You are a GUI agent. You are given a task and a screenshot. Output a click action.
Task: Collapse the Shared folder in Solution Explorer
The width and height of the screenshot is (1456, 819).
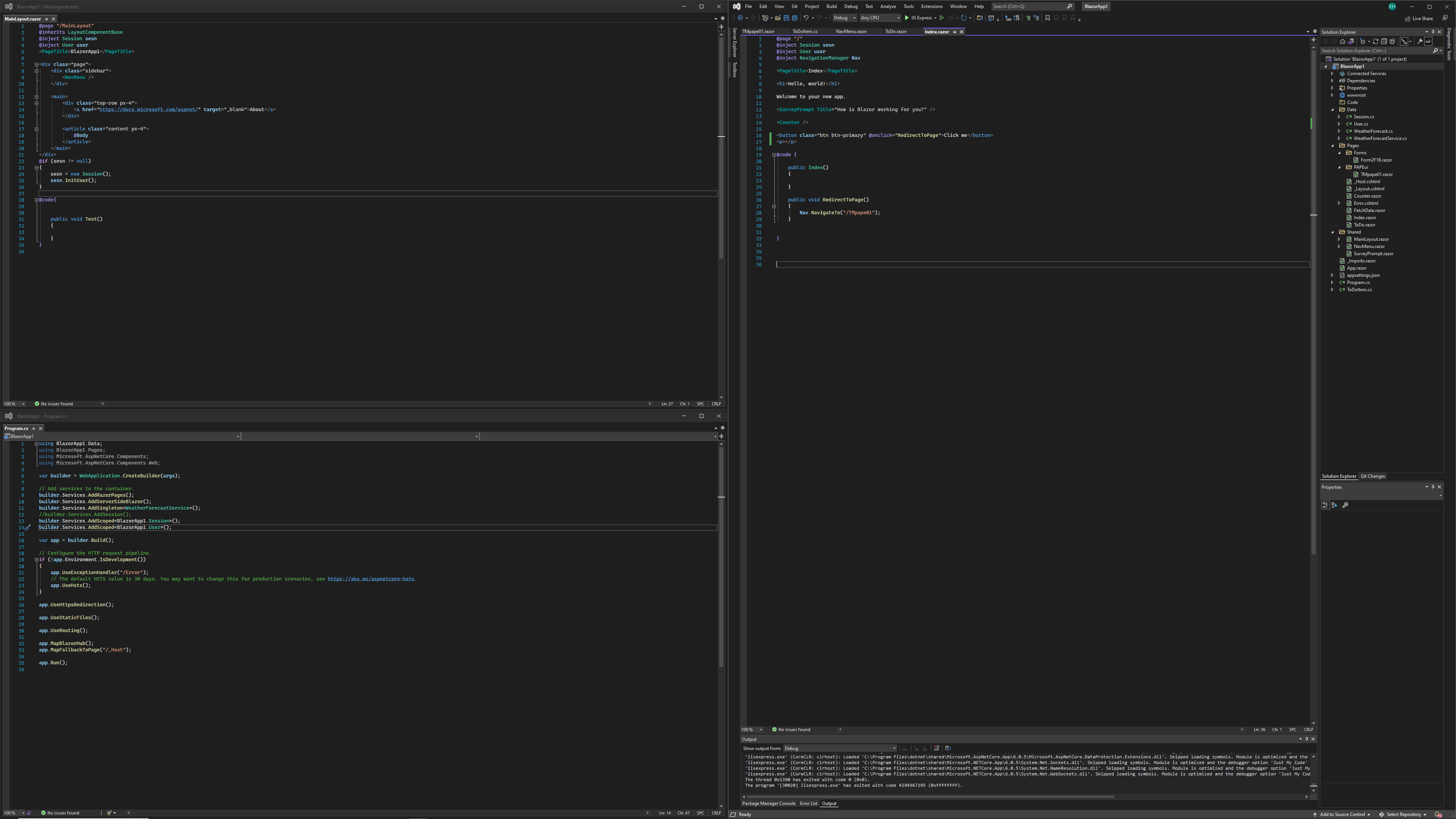1333,232
